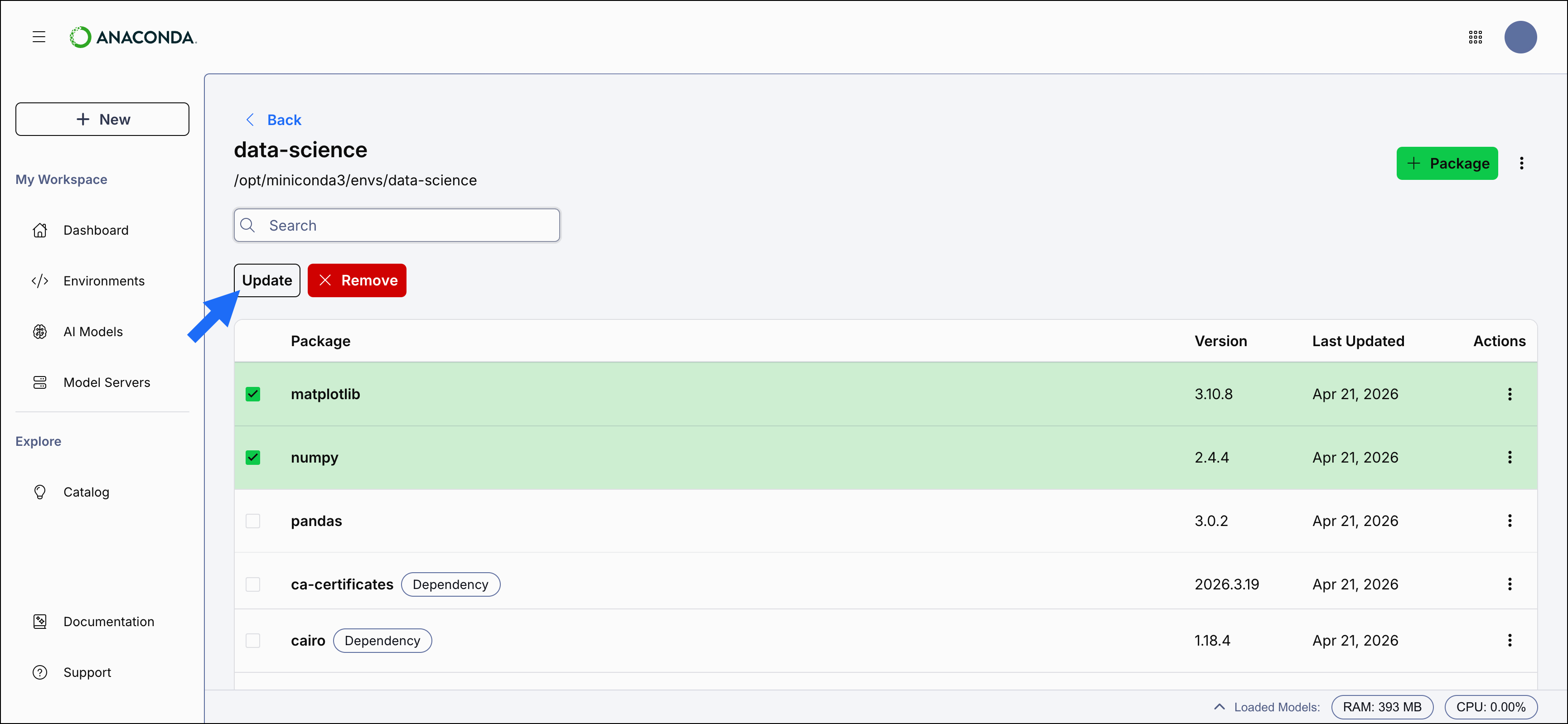The width and height of the screenshot is (1568, 724).
Task: Check the cairo package checkbox
Action: click(252, 640)
